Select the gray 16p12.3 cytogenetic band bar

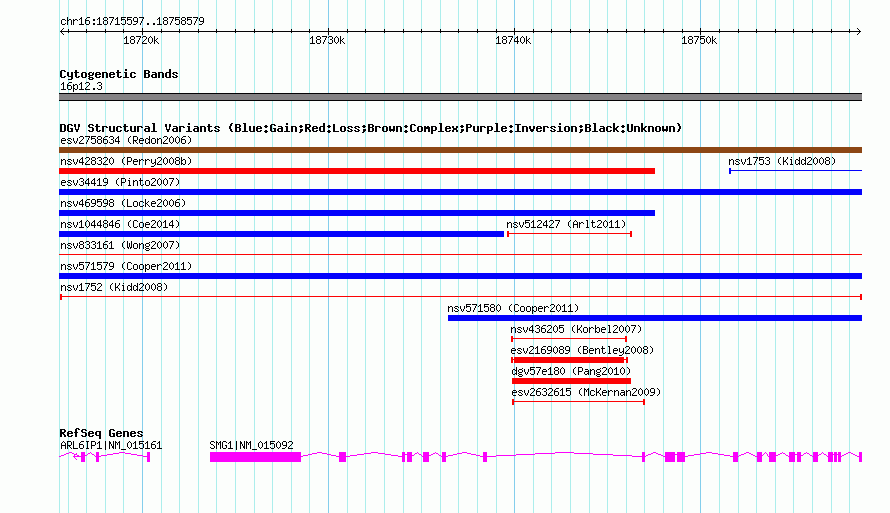(x=460, y=97)
